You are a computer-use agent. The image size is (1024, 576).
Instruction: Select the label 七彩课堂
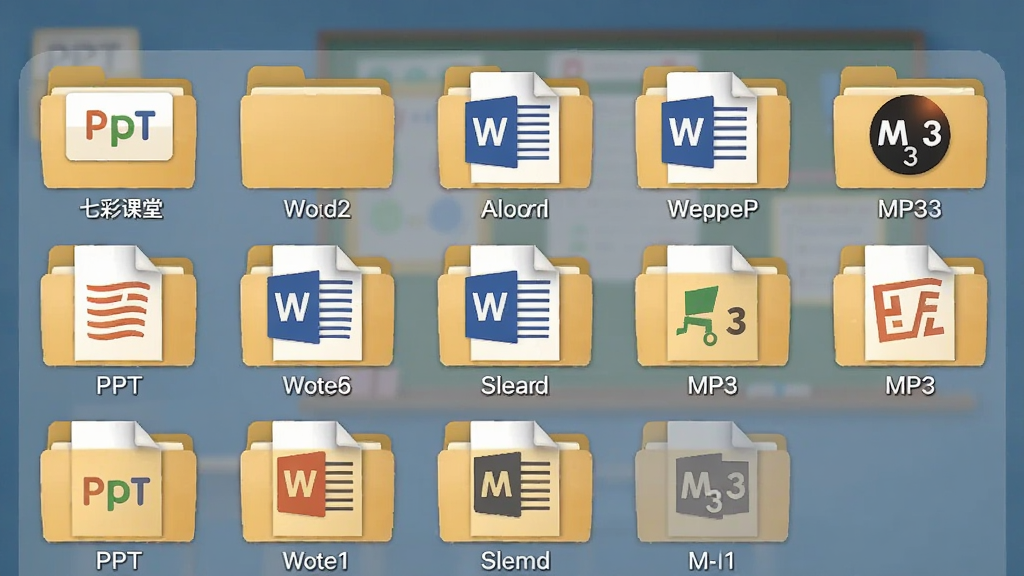121,209
